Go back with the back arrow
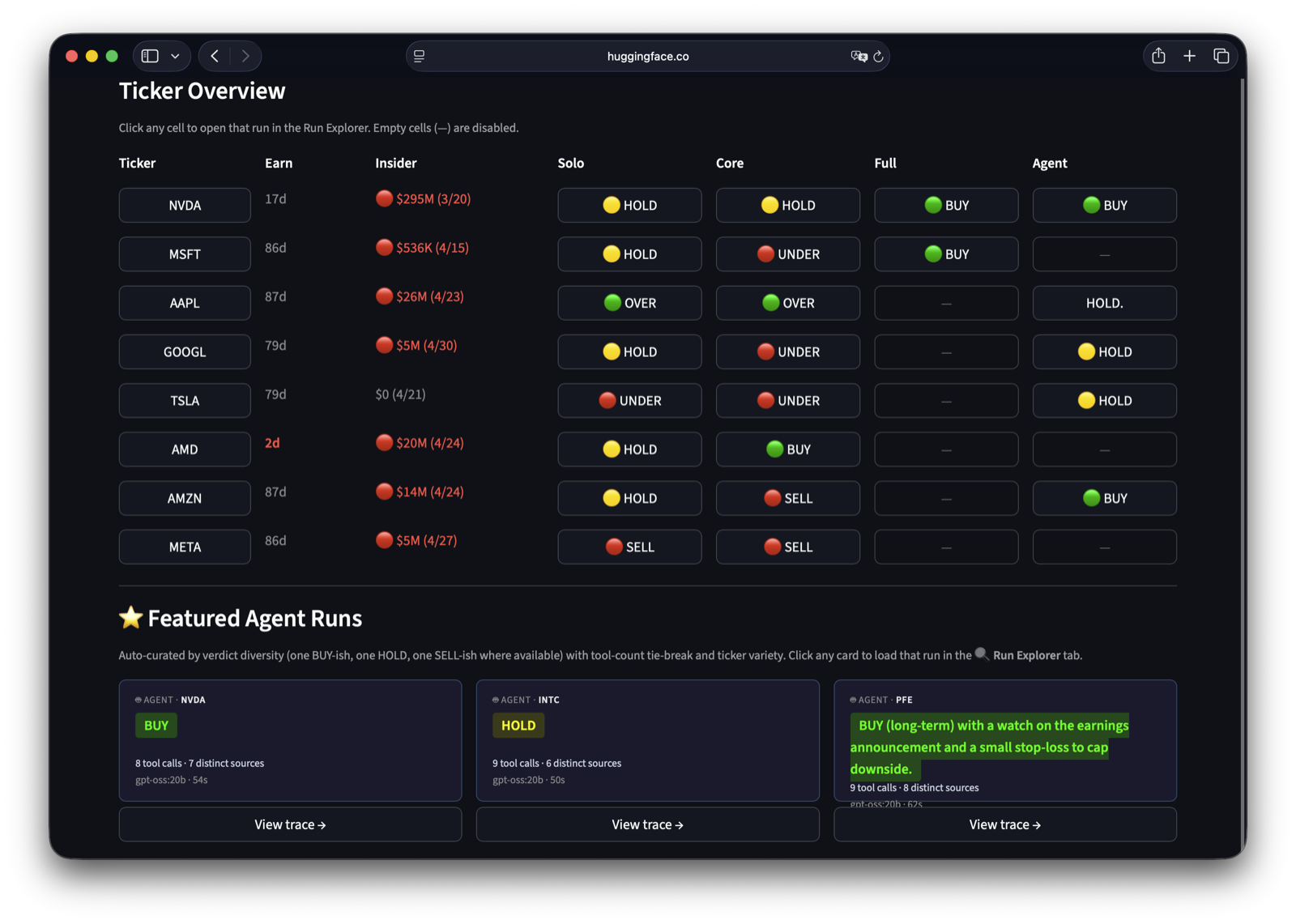Image resolution: width=1296 pixels, height=924 pixels. [215, 56]
